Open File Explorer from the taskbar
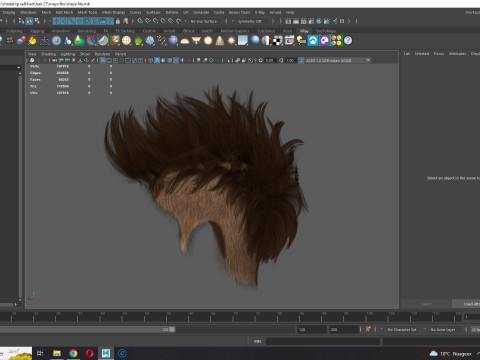Viewport: 480px width, 360px height. [57, 353]
